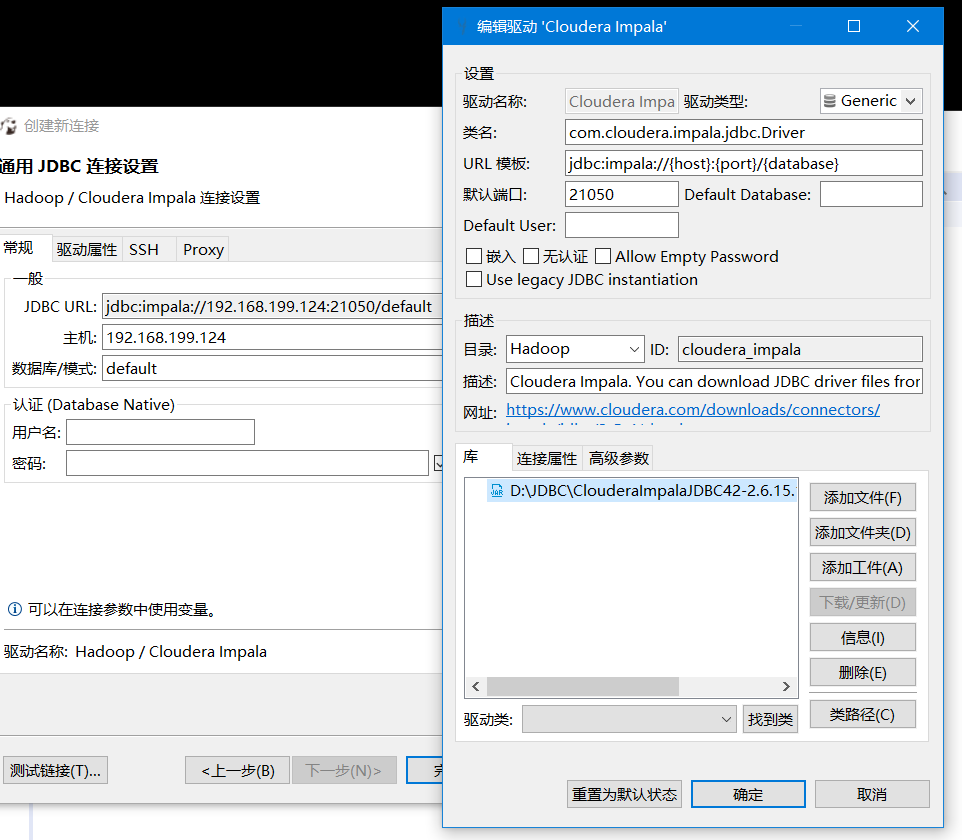Open the 驱动属性 tab
The width and height of the screenshot is (962, 840).
[x=87, y=249]
